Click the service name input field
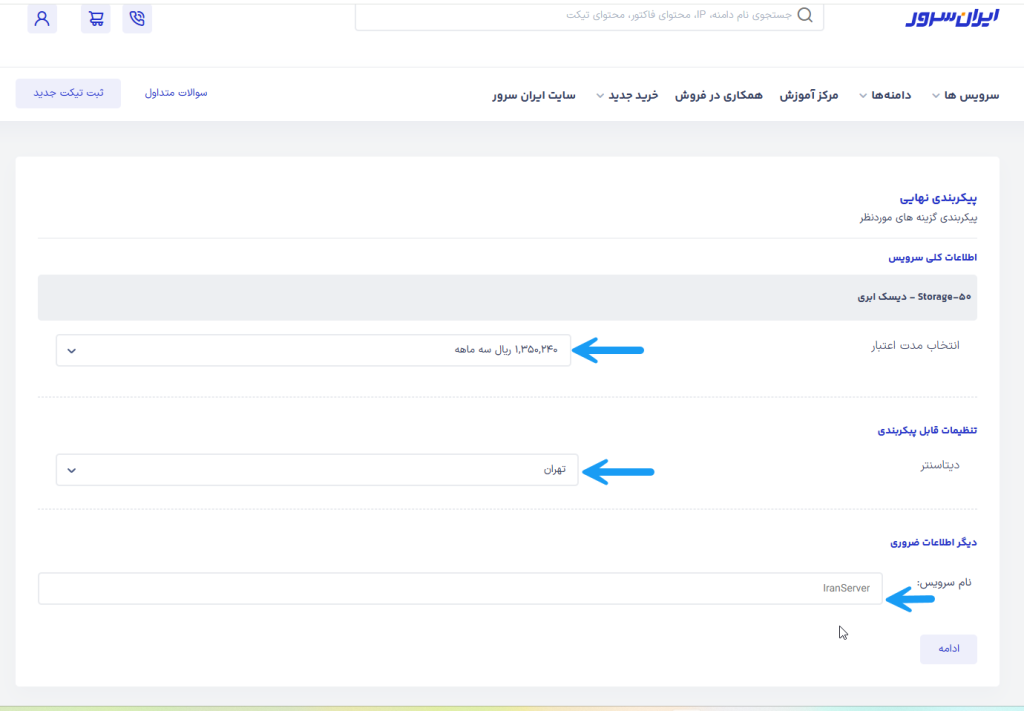 pyautogui.click(x=460, y=588)
